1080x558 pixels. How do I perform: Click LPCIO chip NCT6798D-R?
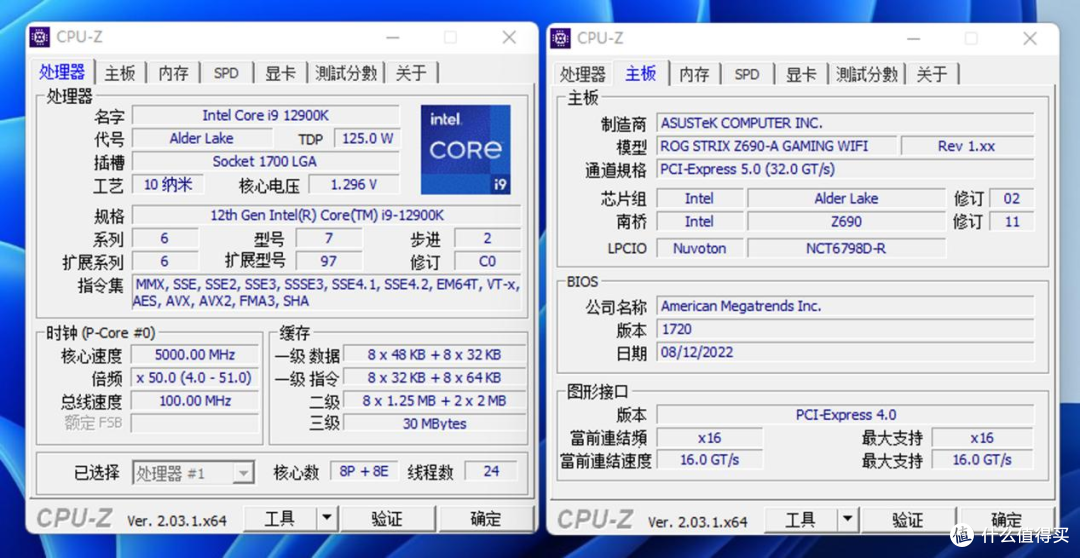pos(847,248)
